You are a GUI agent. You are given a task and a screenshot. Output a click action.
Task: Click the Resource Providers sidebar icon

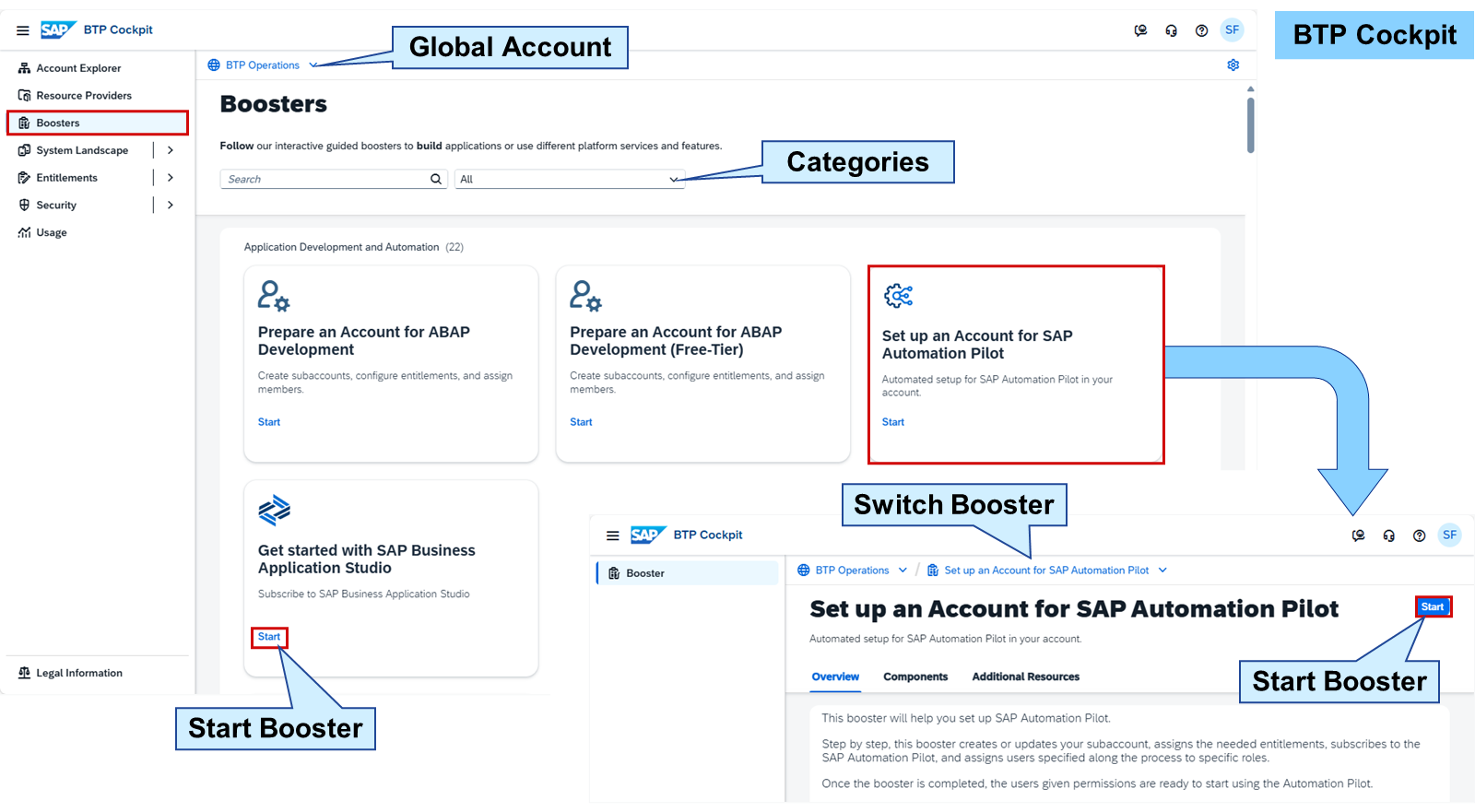click(25, 96)
